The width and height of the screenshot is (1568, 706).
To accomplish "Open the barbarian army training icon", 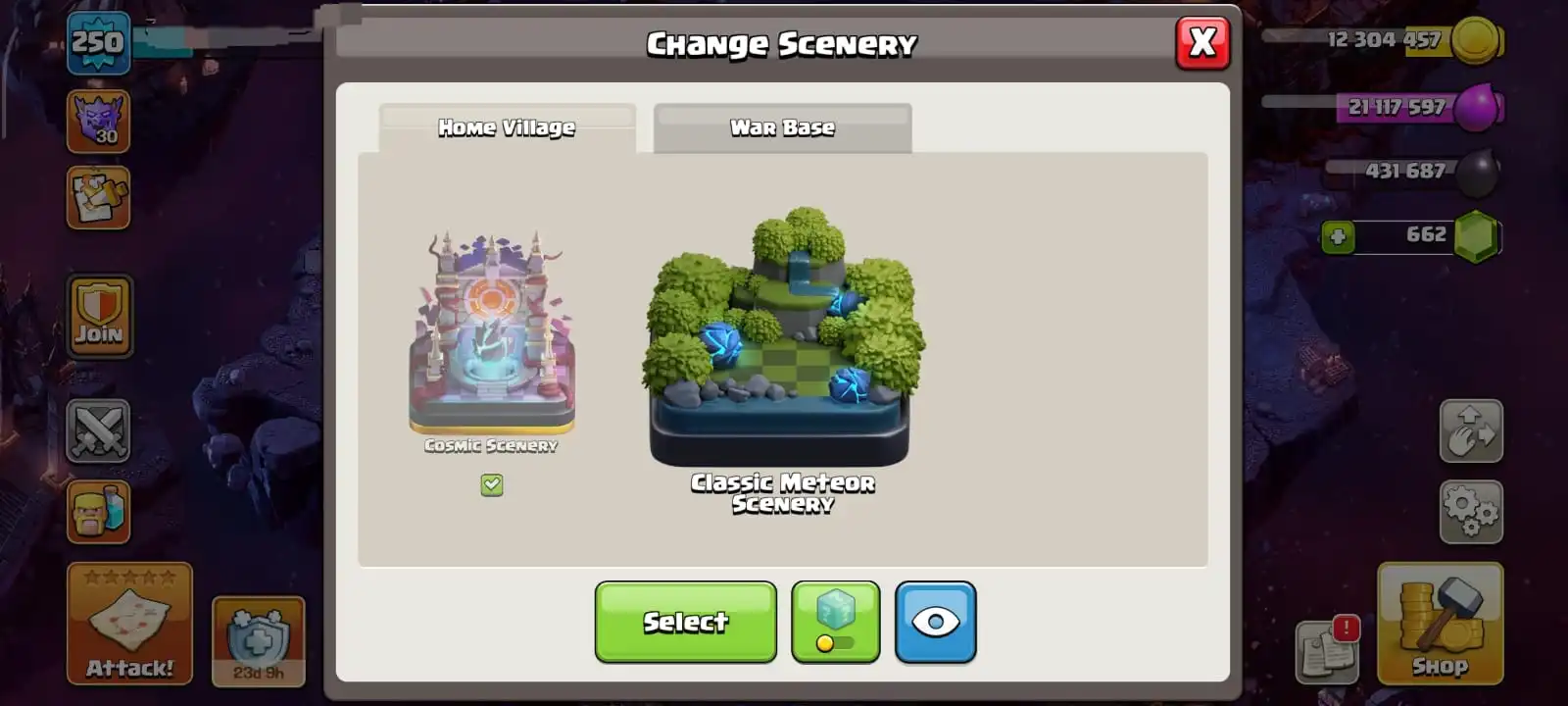I will coord(98,511).
